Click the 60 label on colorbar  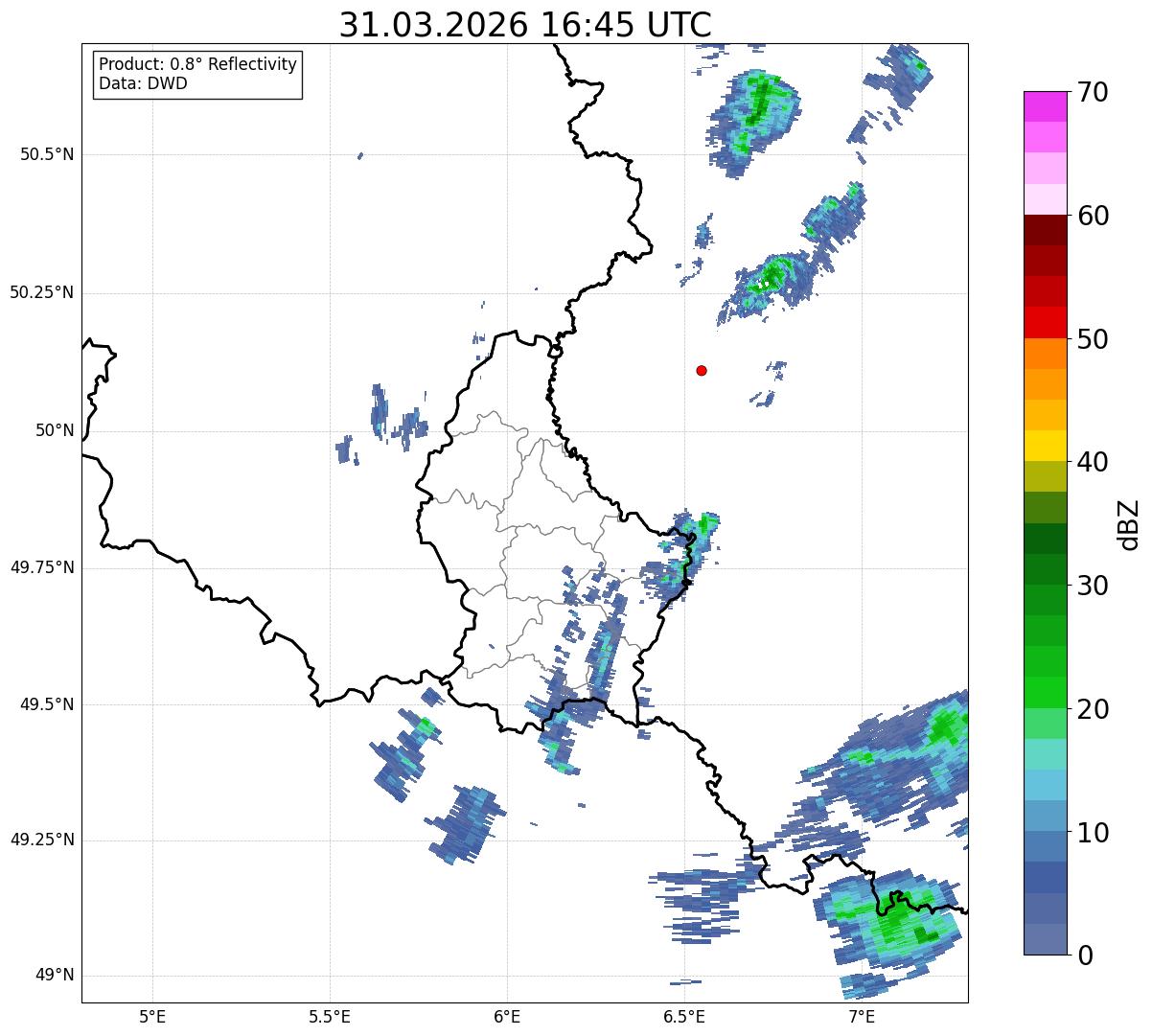(1093, 216)
